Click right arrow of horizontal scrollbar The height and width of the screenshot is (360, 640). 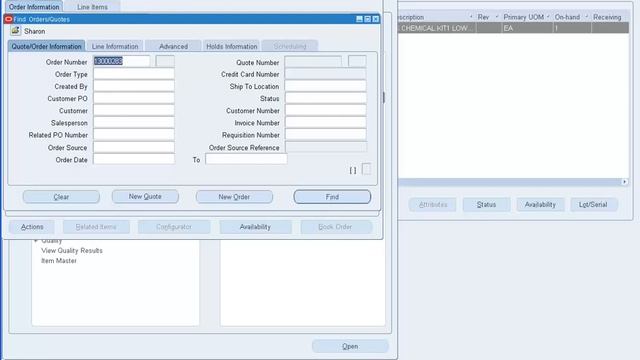click(624, 182)
